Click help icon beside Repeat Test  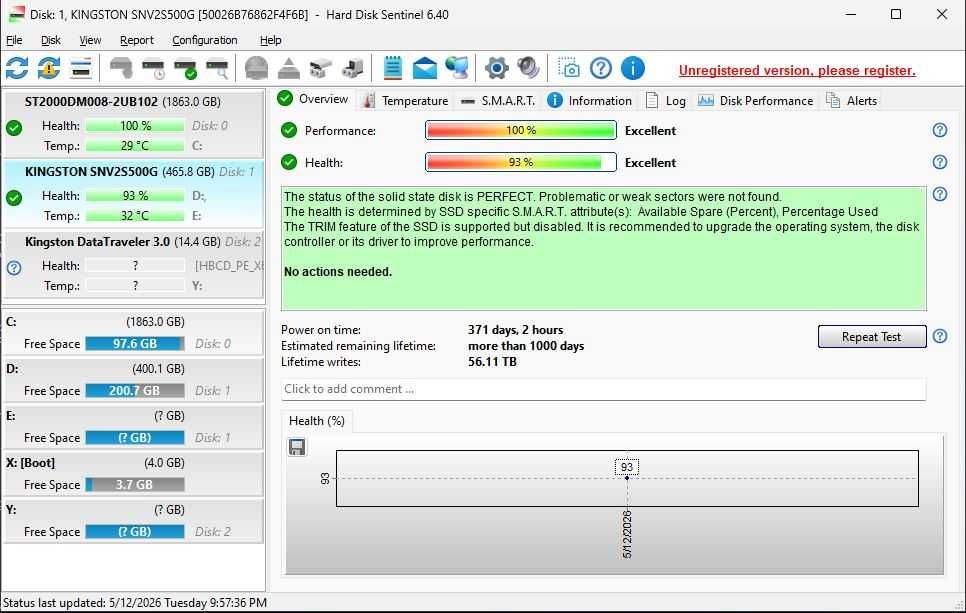click(x=940, y=336)
